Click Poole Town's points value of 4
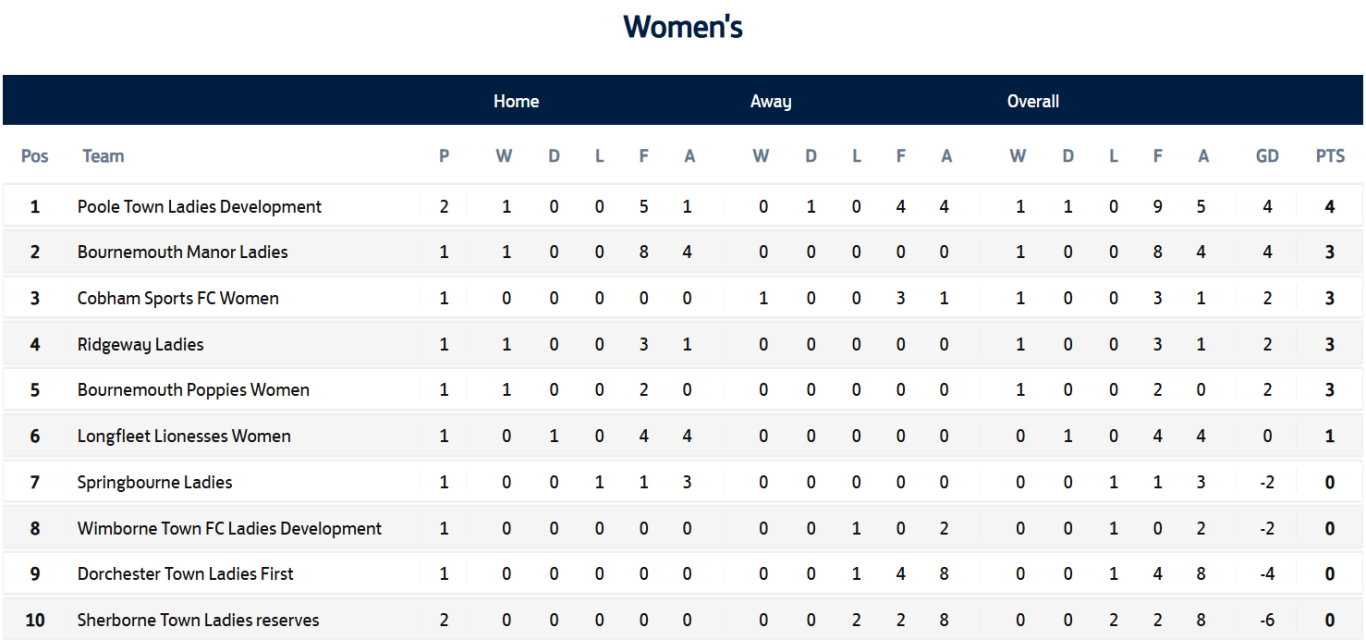 pyautogui.click(x=1330, y=207)
